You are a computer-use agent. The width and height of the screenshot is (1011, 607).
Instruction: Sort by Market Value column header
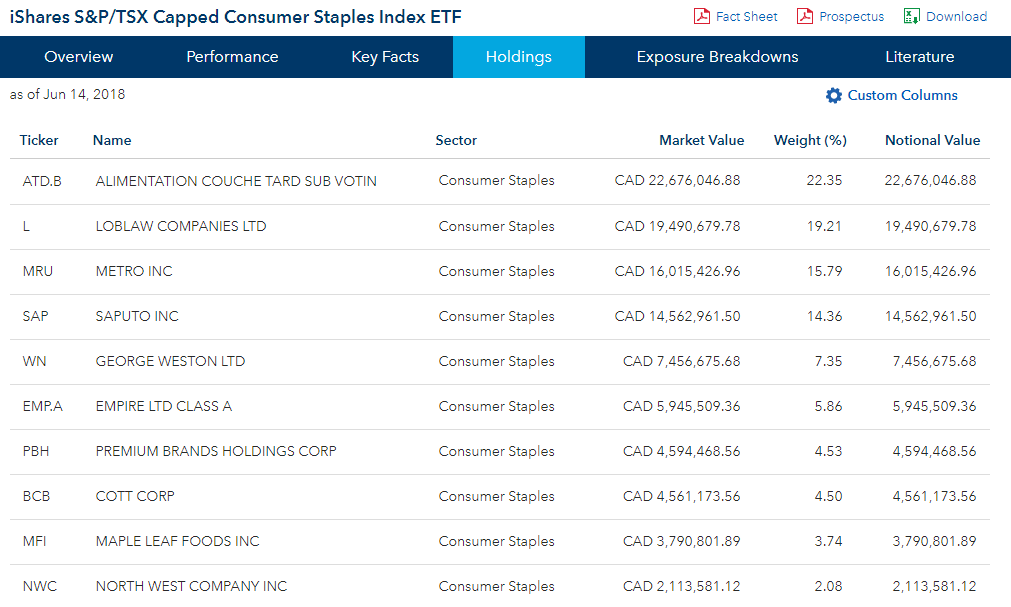pos(701,140)
